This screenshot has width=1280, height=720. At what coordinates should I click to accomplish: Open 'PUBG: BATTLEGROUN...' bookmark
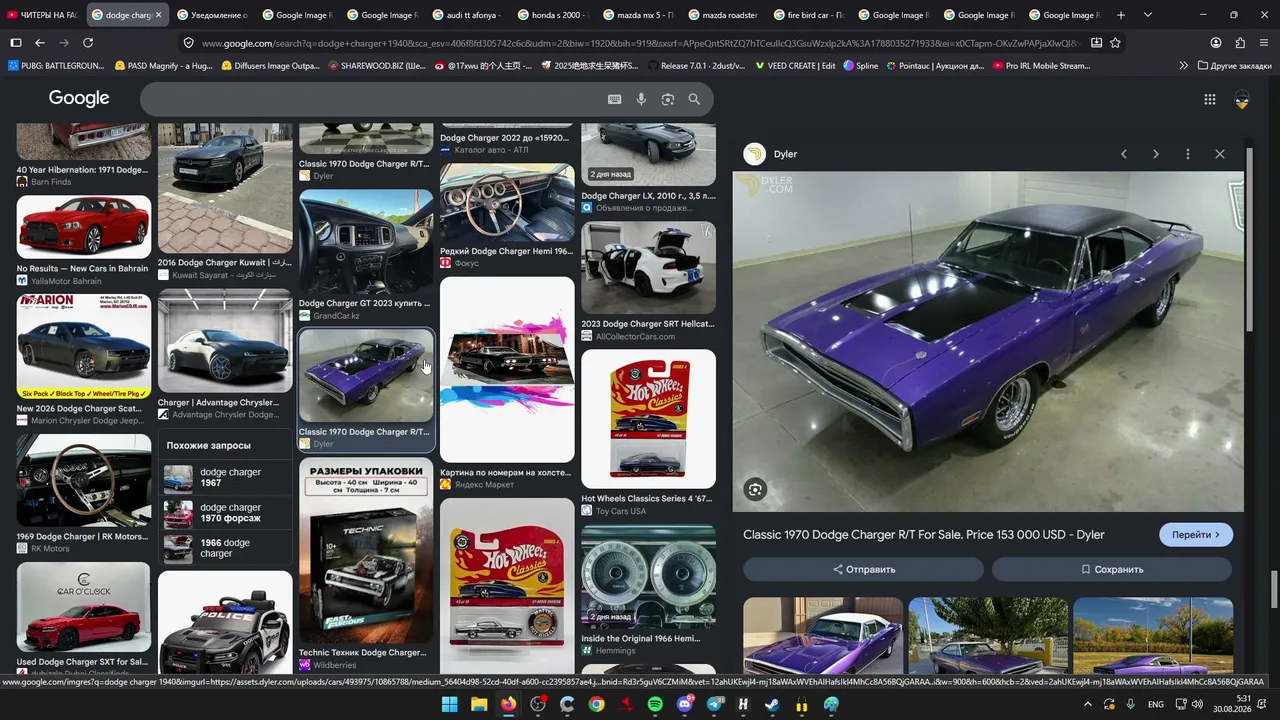coord(56,66)
